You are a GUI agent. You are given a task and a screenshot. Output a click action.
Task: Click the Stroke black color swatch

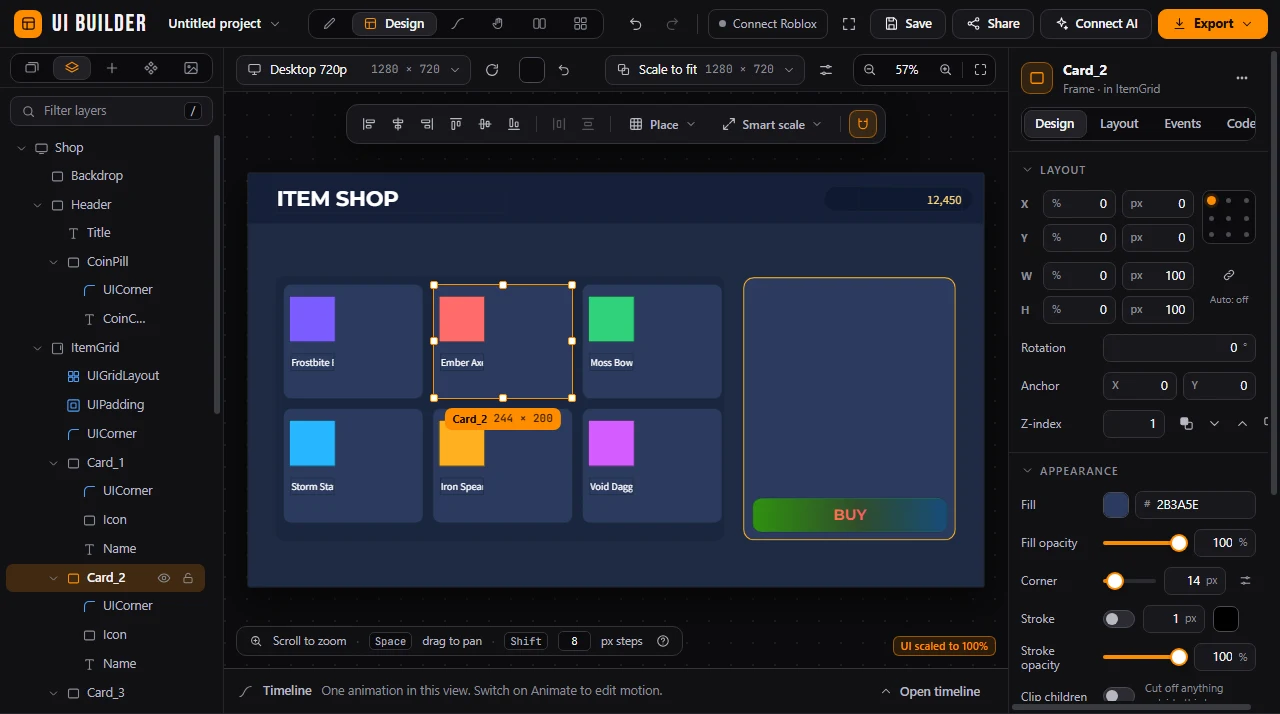tap(1226, 619)
